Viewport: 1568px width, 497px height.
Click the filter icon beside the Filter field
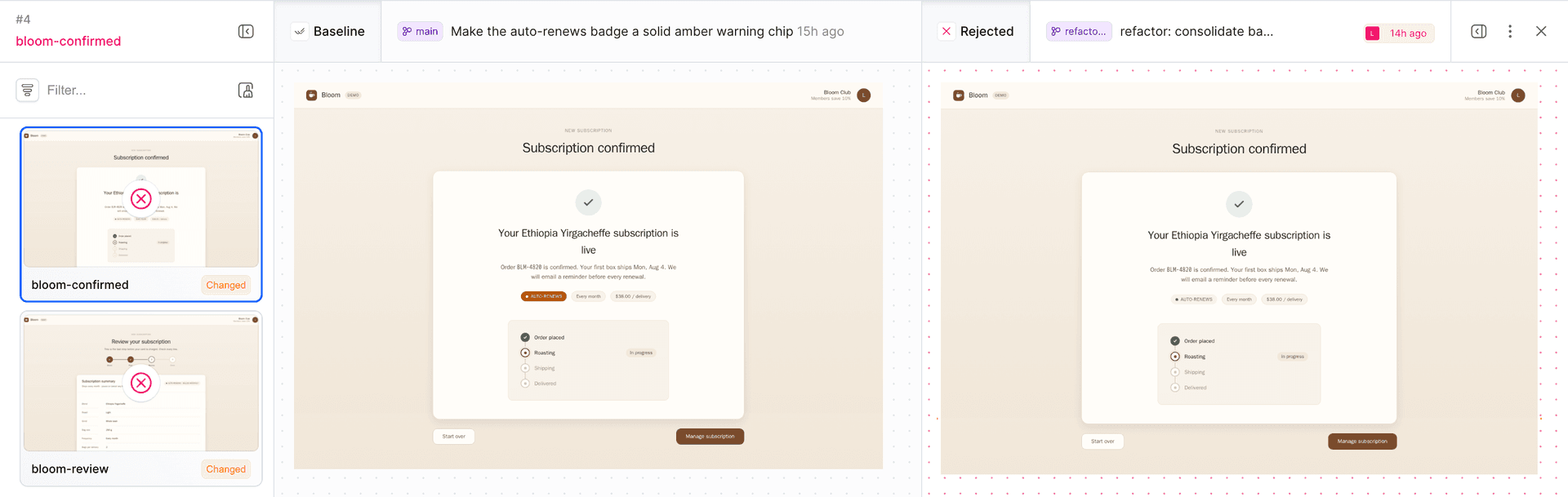(28, 90)
